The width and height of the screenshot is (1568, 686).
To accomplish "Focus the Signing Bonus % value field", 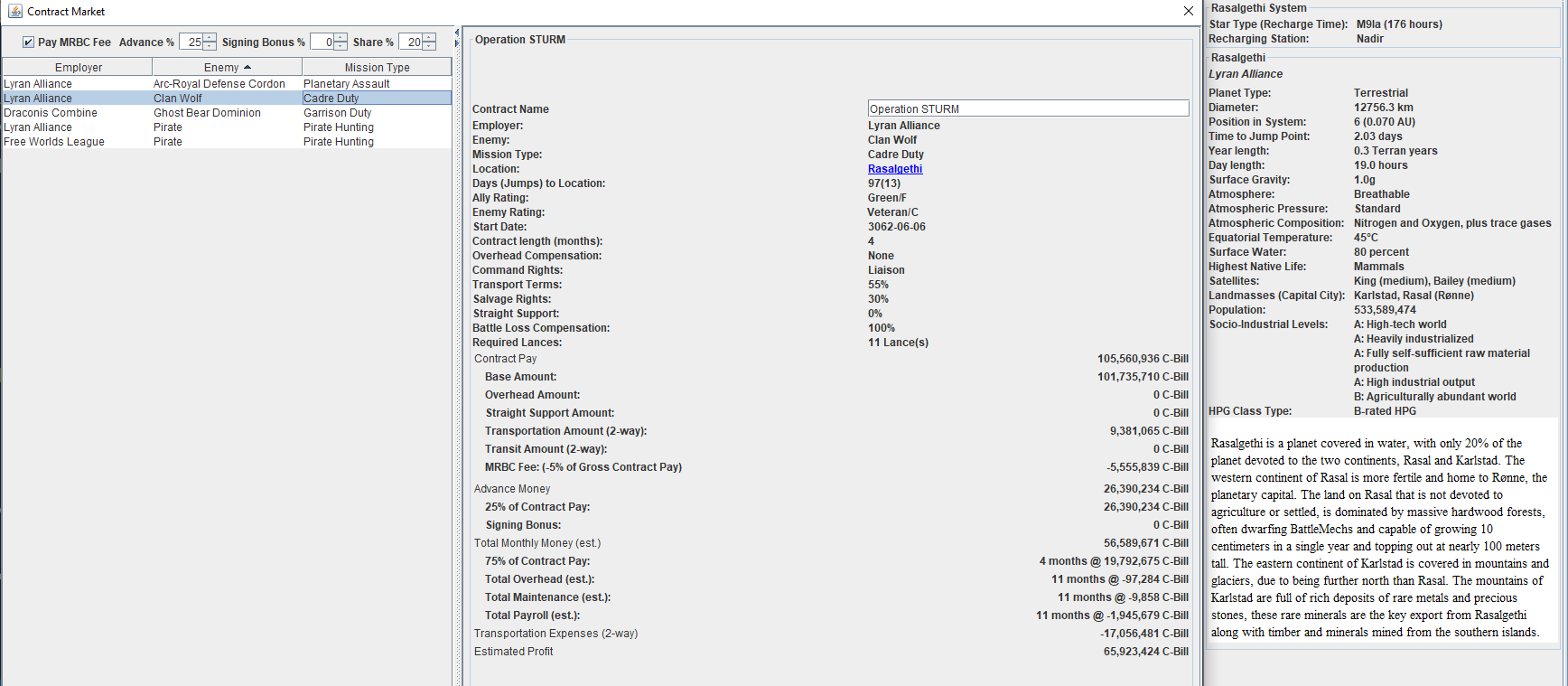I will pyautogui.click(x=322, y=42).
